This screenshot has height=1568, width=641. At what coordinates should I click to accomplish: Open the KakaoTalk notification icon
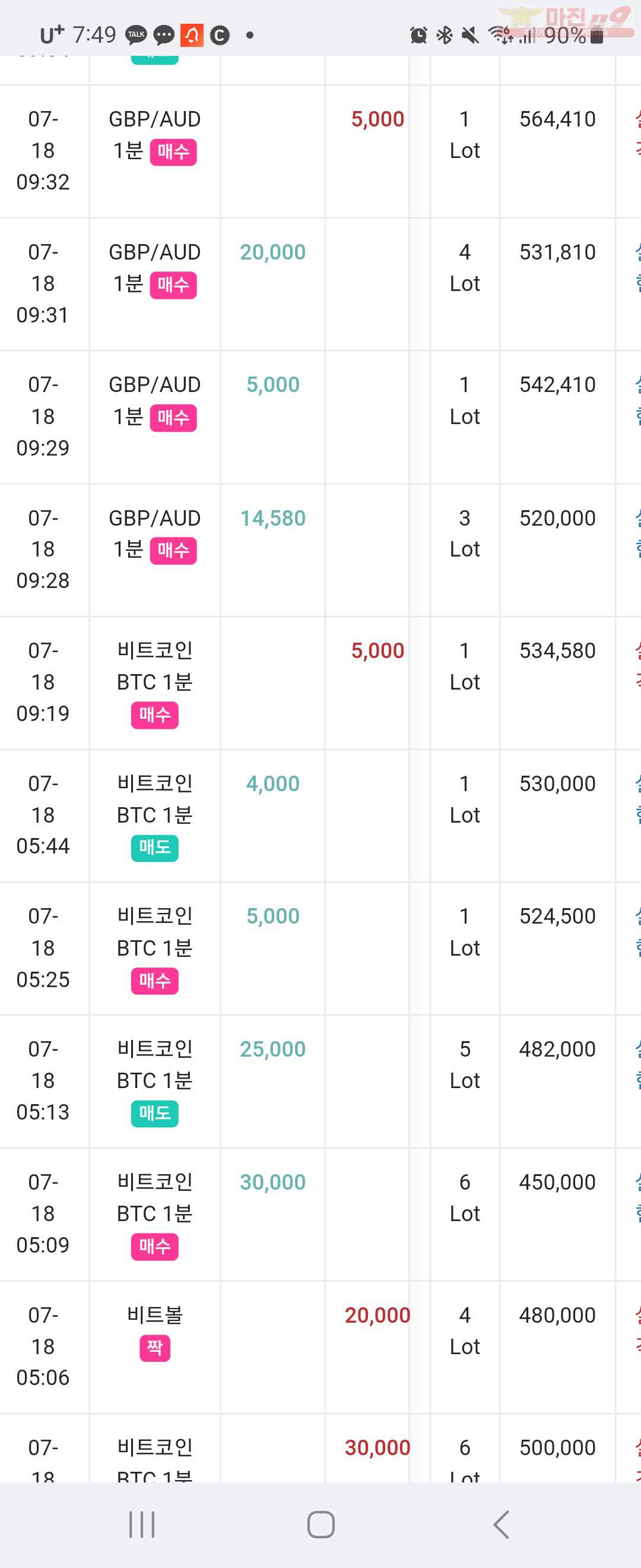[137, 34]
